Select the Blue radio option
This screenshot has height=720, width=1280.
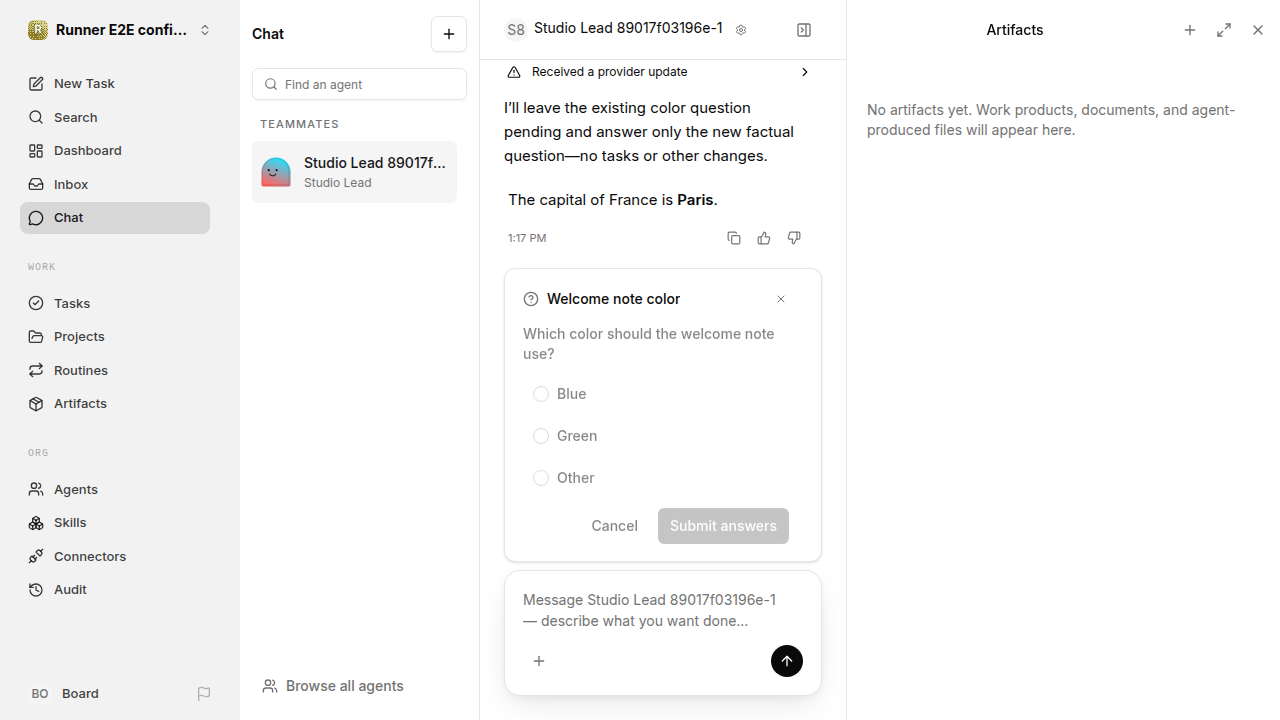coord(541,394)
